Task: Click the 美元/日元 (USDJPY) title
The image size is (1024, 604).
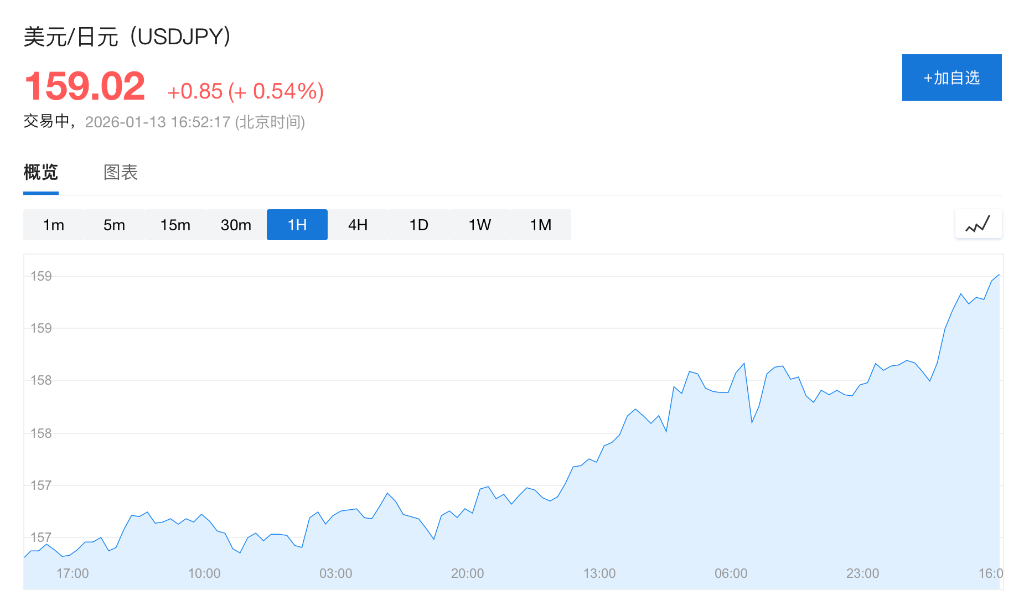Action: click(128, 37)
